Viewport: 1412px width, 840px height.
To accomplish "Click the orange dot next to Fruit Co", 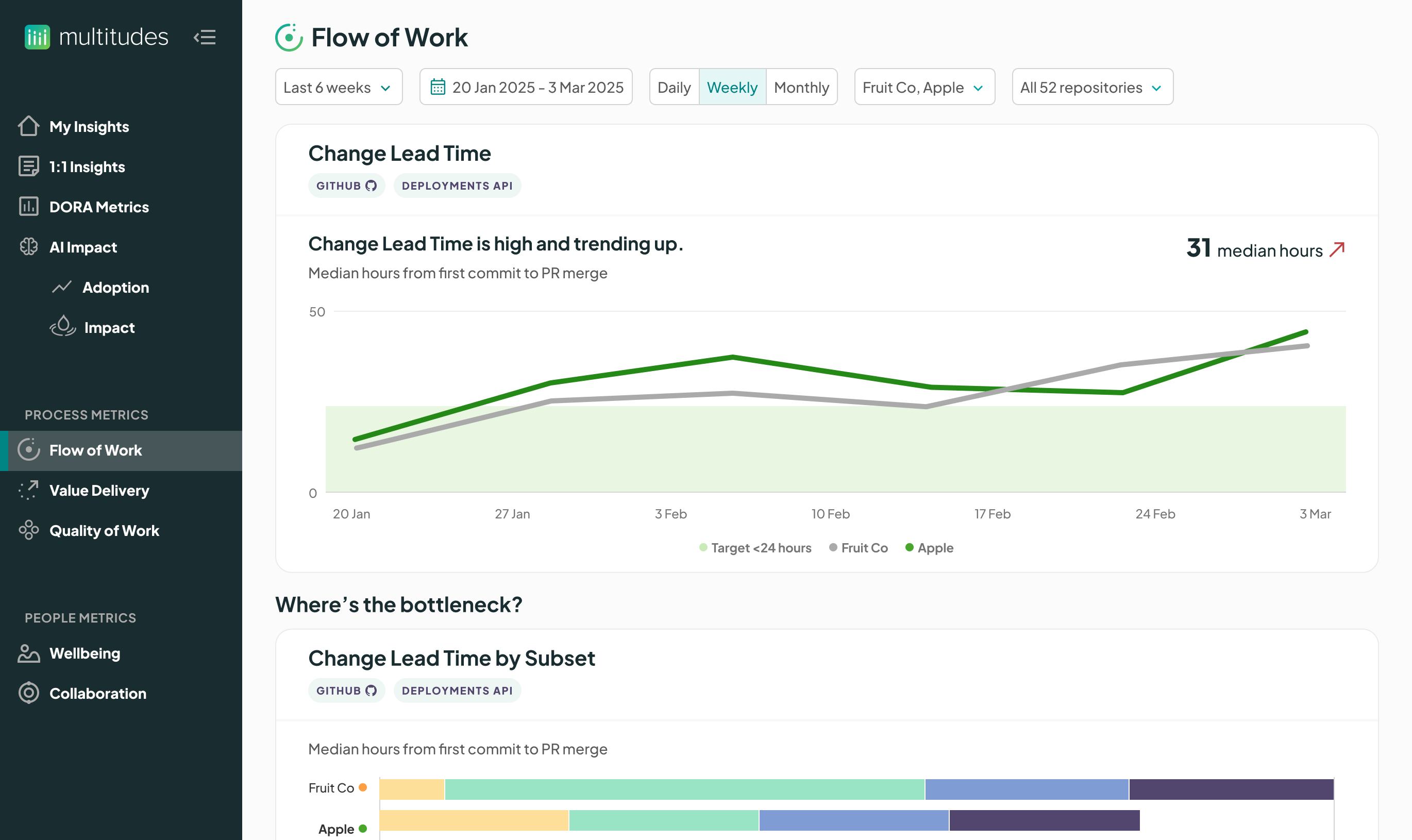I will 364,787.
